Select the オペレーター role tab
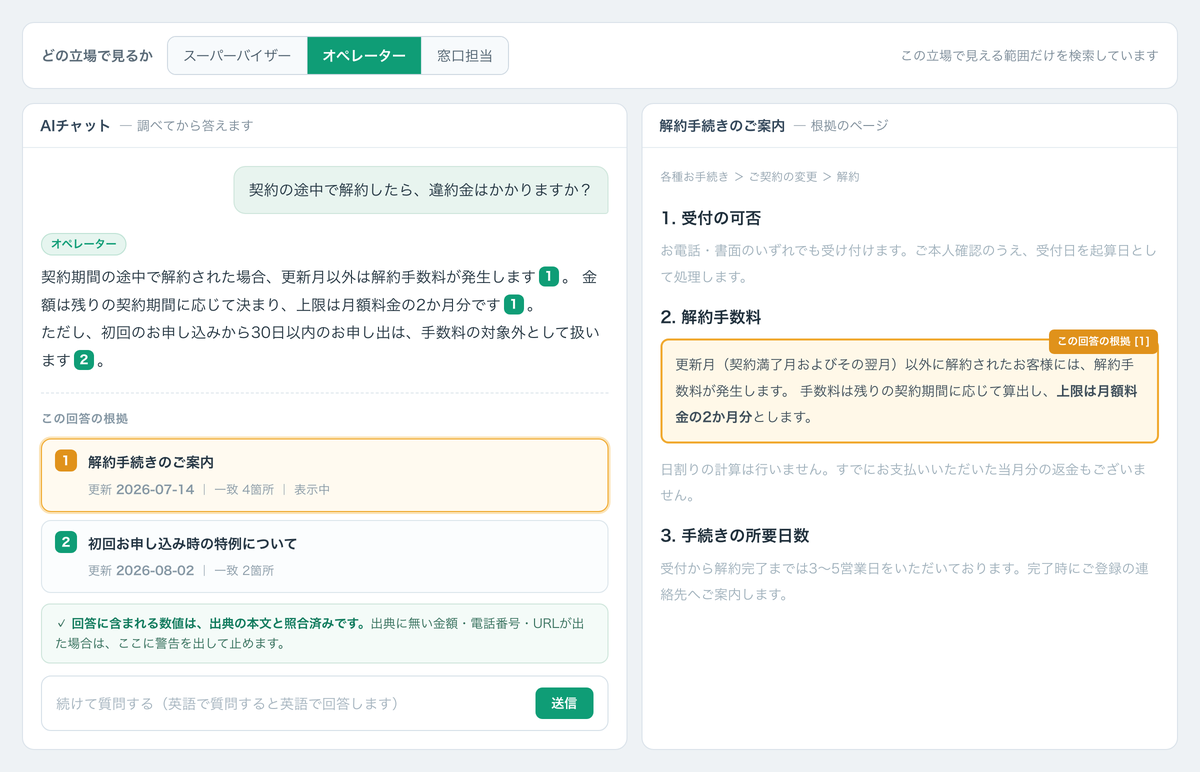 click(x=364, y=56)
